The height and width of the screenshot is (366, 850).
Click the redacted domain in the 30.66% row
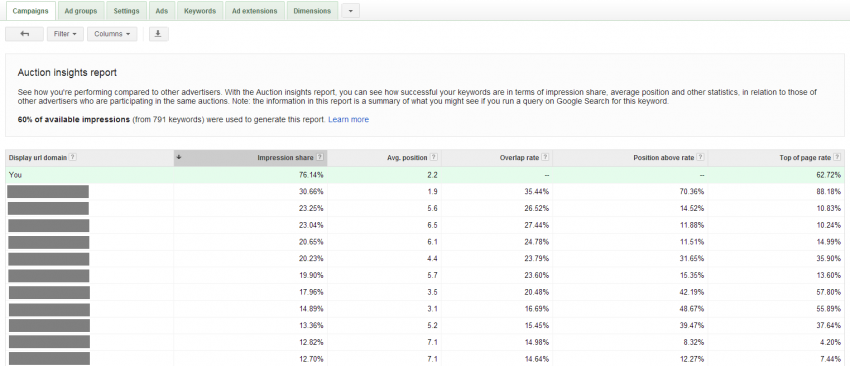pyautogui.click(x=48, y=192)
